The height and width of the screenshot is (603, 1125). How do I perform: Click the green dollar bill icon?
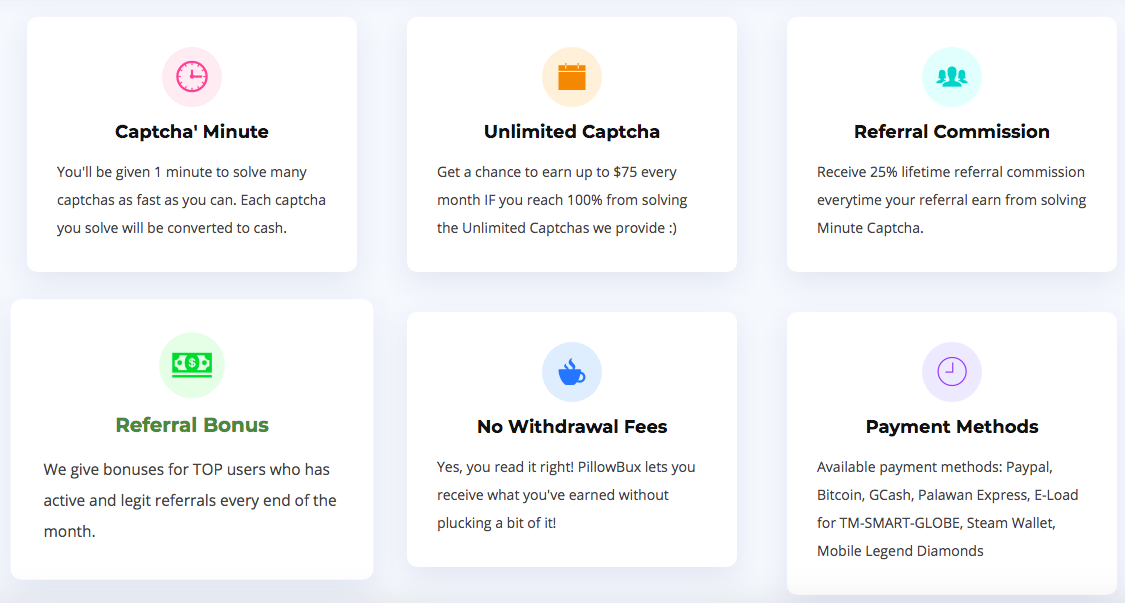[192, 365]
